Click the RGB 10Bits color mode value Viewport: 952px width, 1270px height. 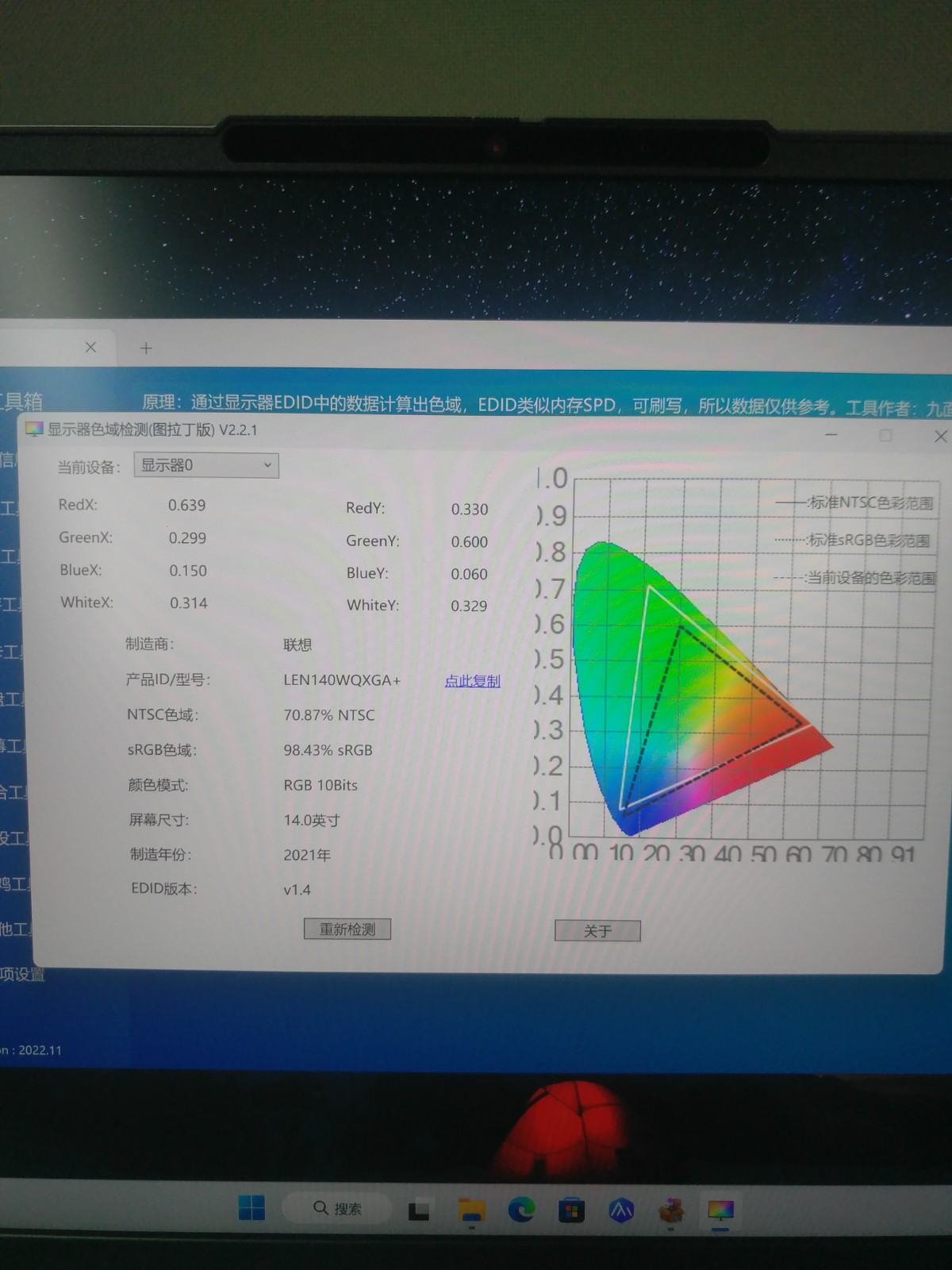tap(321, 785)
